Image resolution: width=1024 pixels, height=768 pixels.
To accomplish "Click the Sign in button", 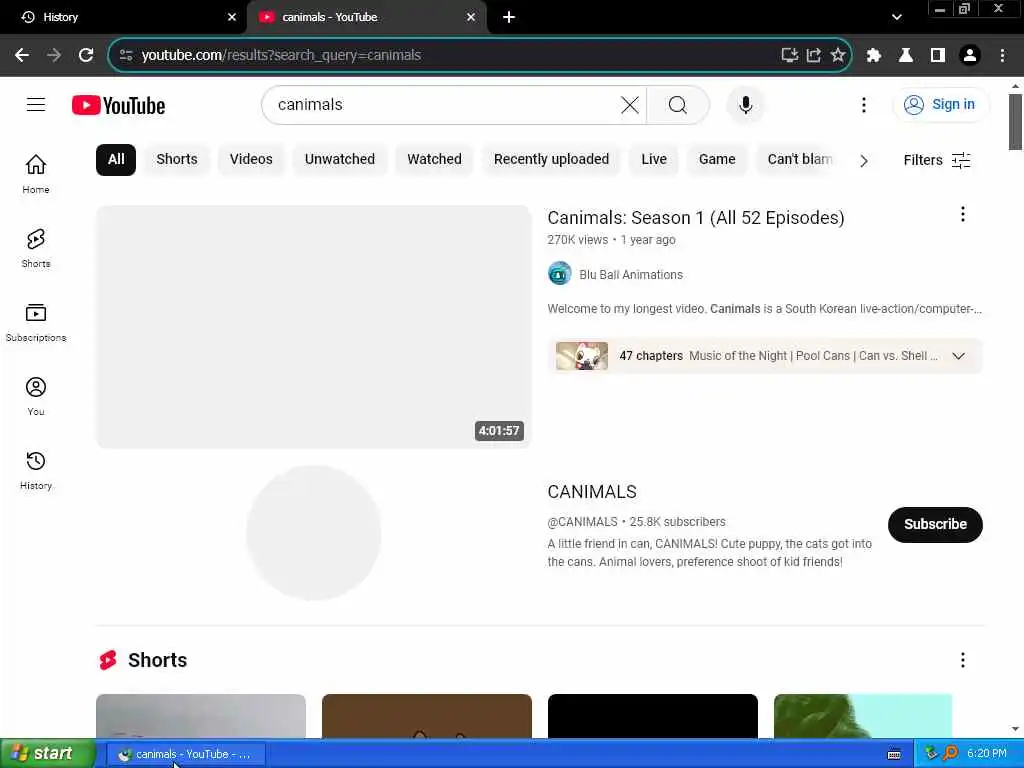I will click(x=940, y=104).
